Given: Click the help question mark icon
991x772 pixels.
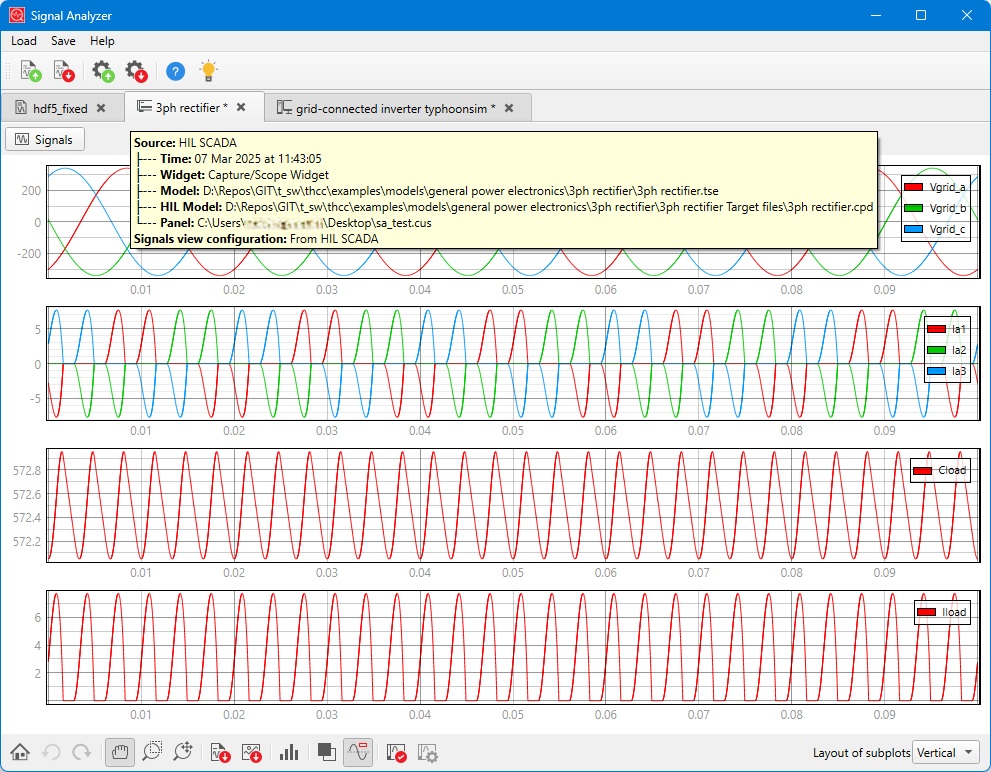Looking at the screenshot, I should [175, 71].
